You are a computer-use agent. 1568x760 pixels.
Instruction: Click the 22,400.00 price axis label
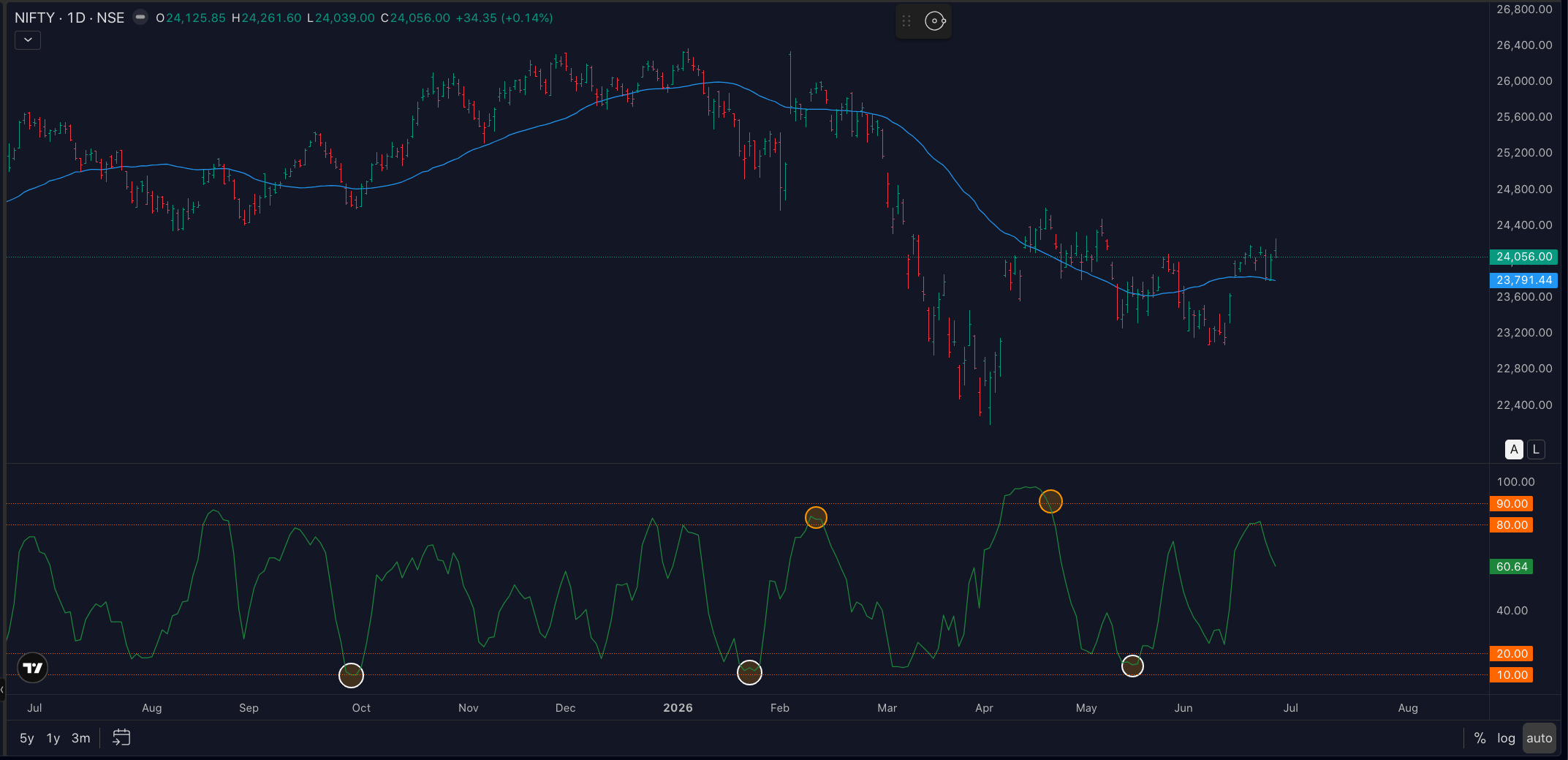(1524, 405)
